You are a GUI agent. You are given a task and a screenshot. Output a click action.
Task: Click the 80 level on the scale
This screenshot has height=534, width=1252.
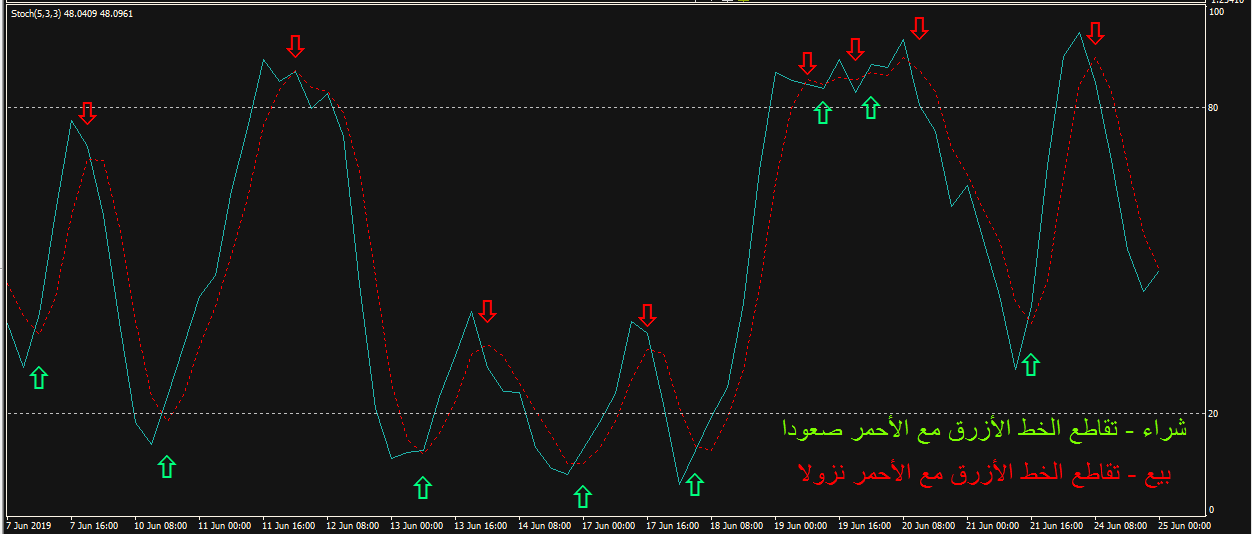[1216, 107]
